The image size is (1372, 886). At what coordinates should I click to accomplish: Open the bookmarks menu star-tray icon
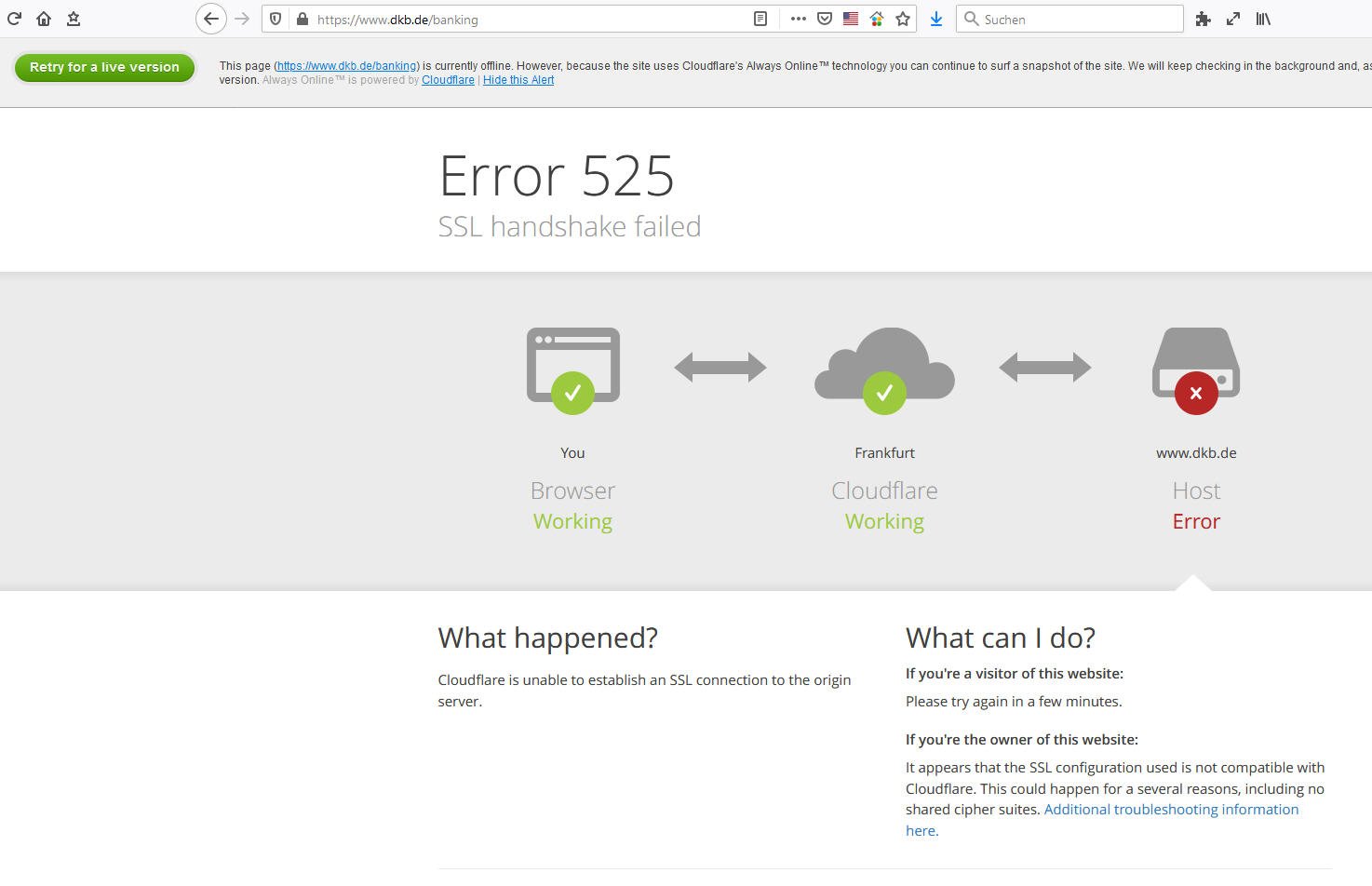tap(74, 19)
